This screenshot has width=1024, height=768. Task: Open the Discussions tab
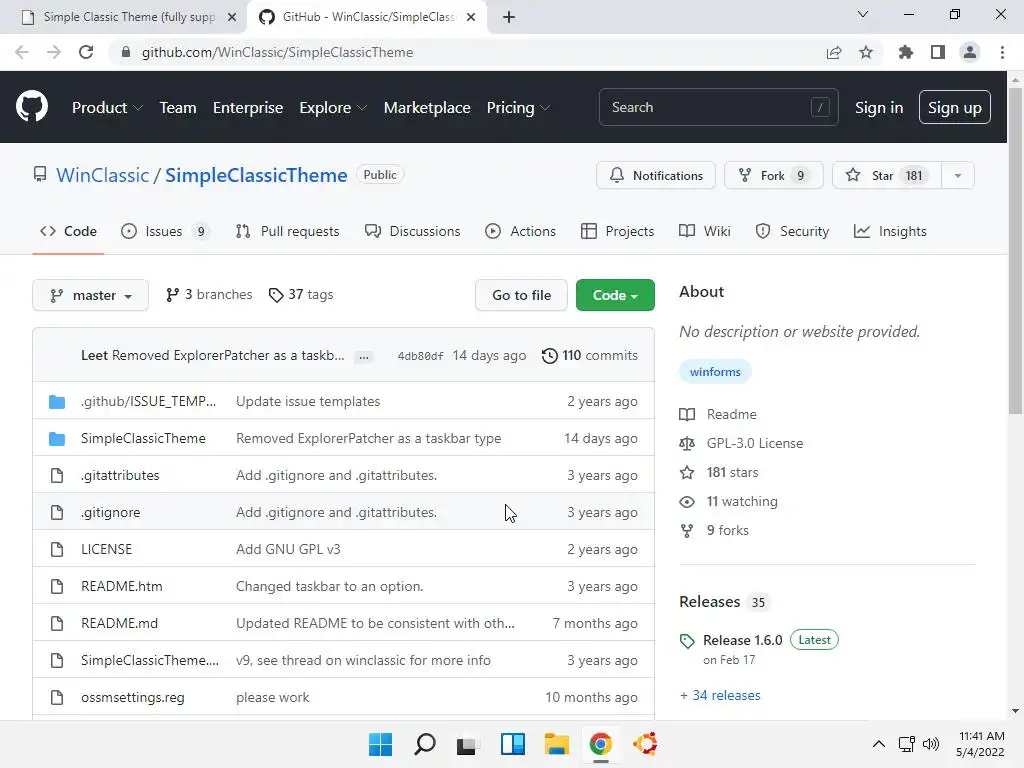(412, 231)
